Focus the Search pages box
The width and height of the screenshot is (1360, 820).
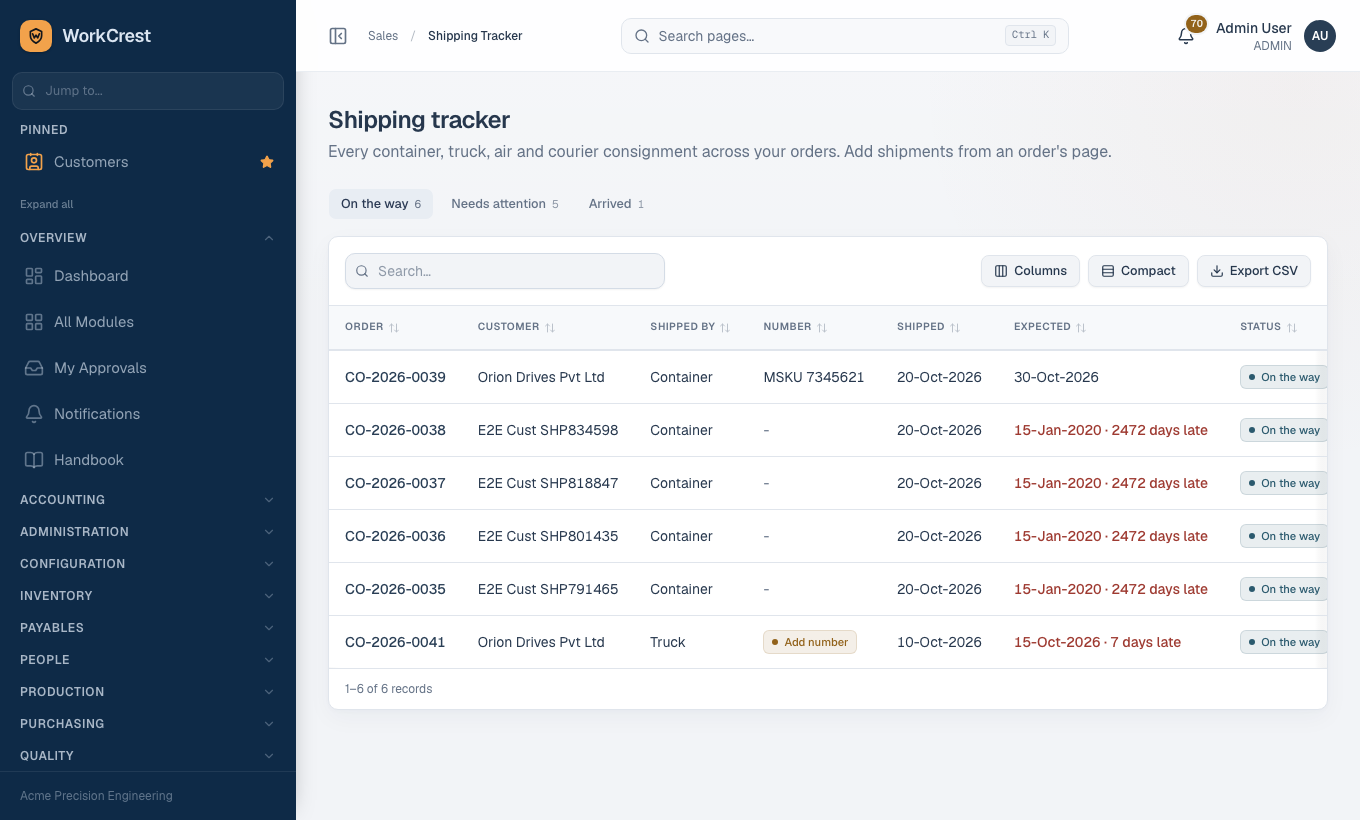[845, 36]
